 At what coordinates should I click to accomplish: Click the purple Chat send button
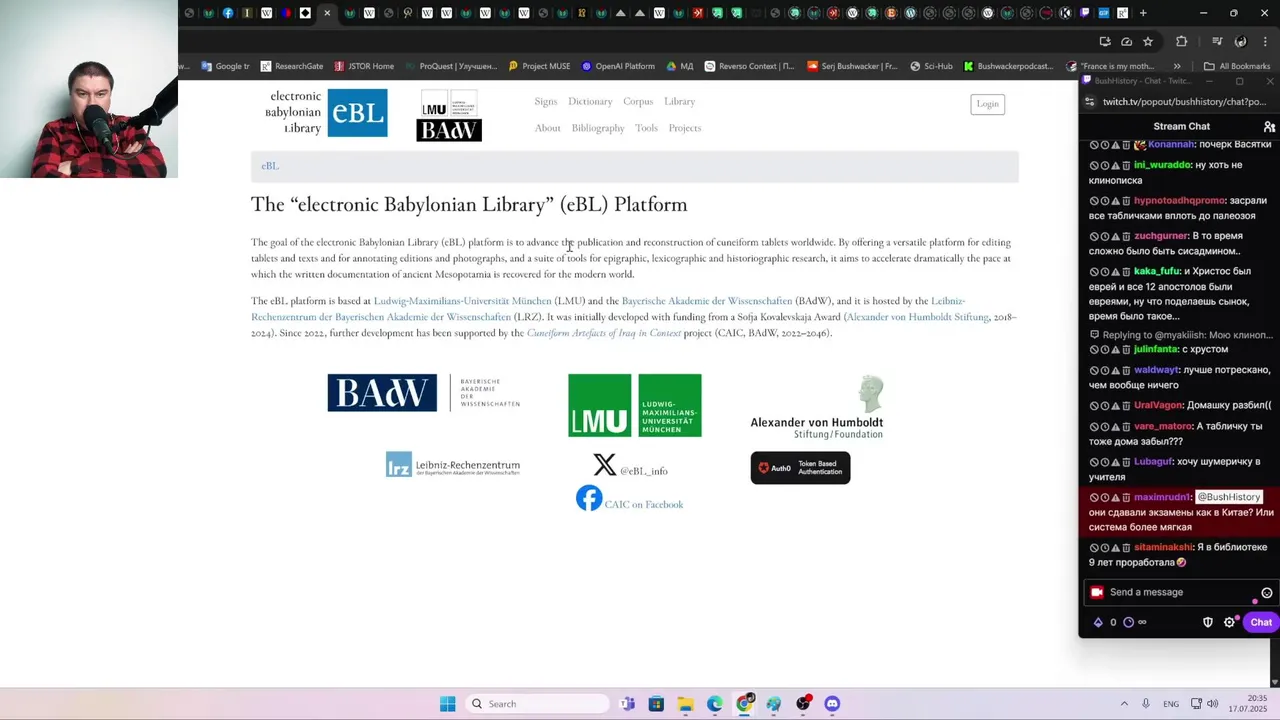coord(1260,622)
